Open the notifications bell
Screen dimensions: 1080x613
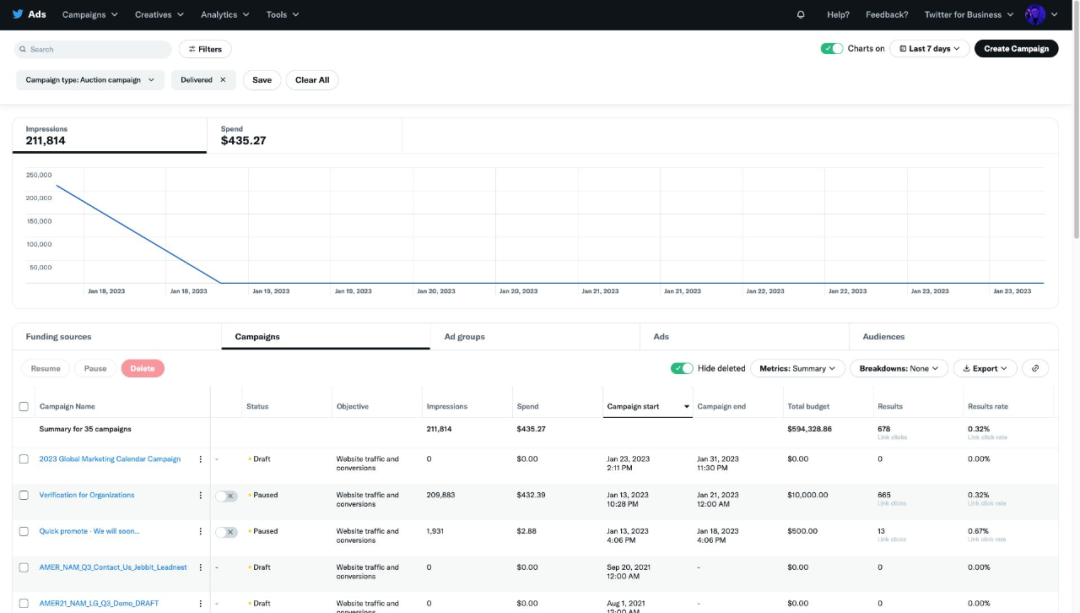[x=800, y=15]
